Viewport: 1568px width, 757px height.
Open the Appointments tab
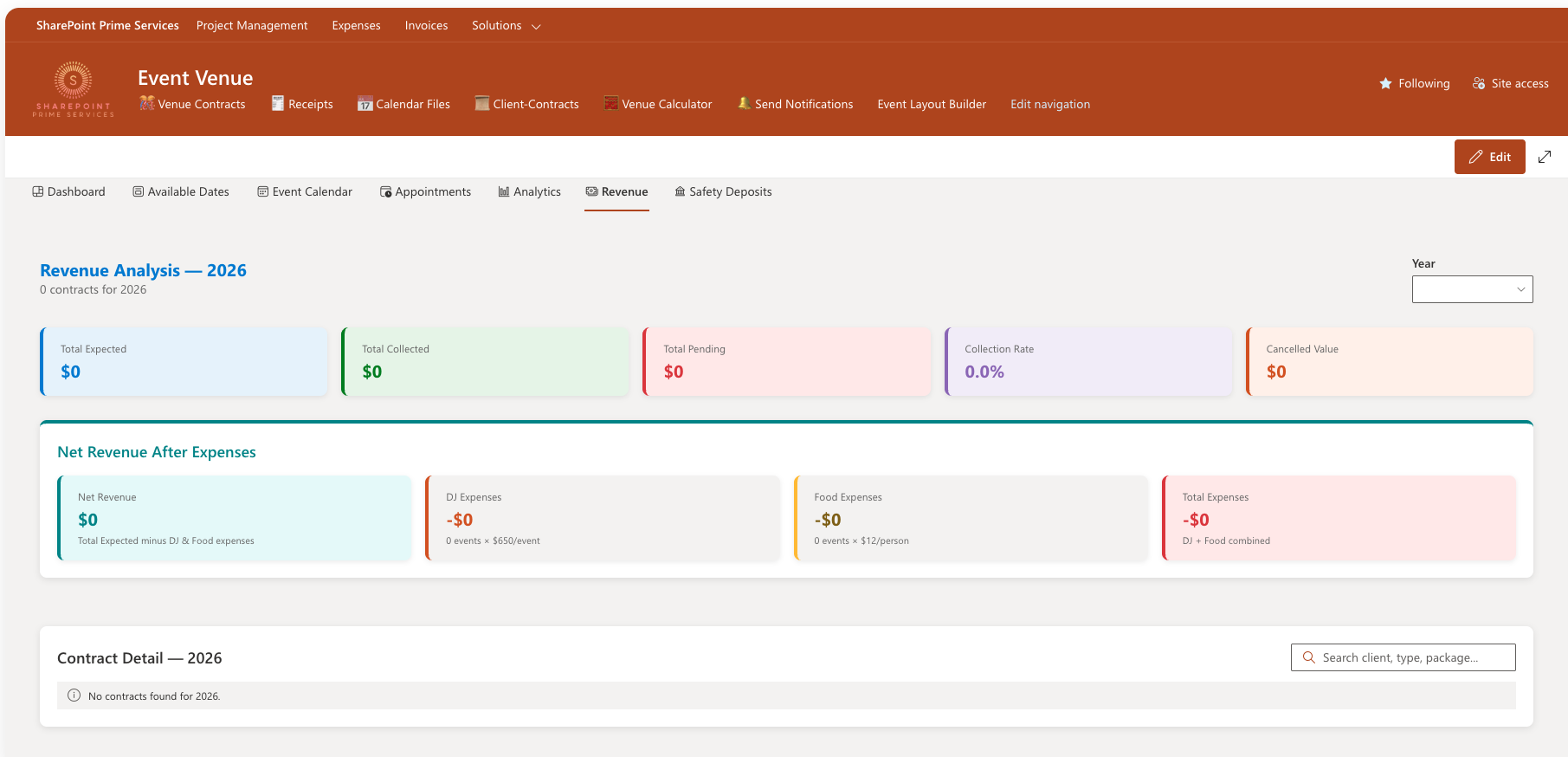tap(426, 191)
